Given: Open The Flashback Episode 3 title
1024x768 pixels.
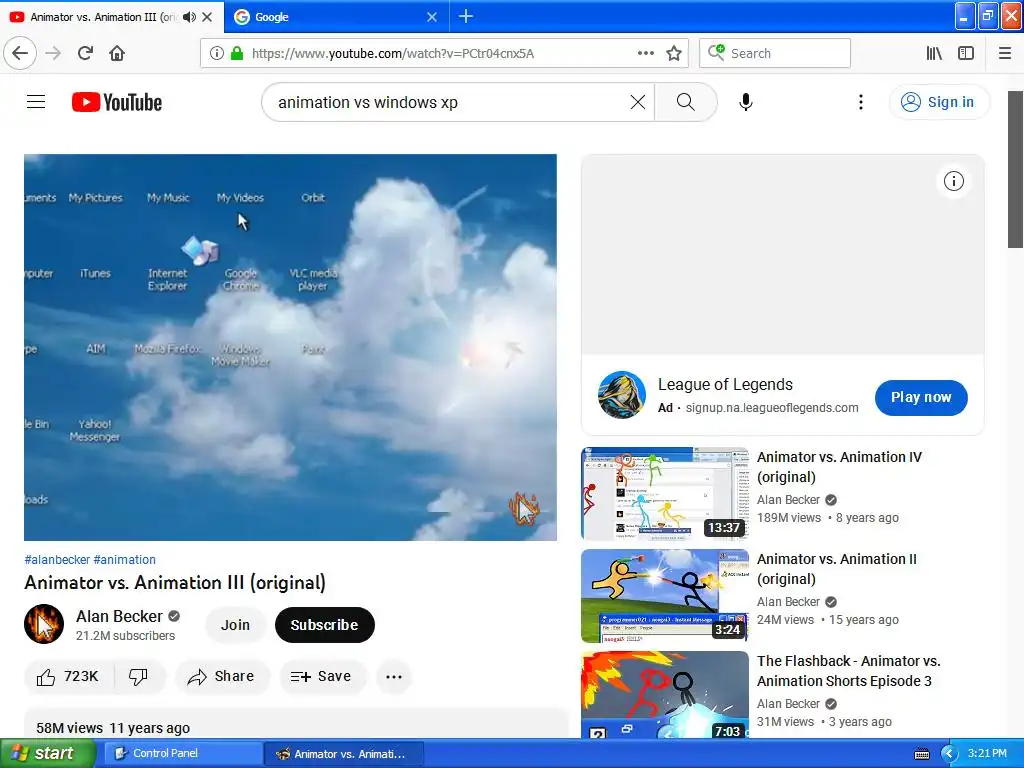Looking at the screenshot, I should (x=848, y=671).
